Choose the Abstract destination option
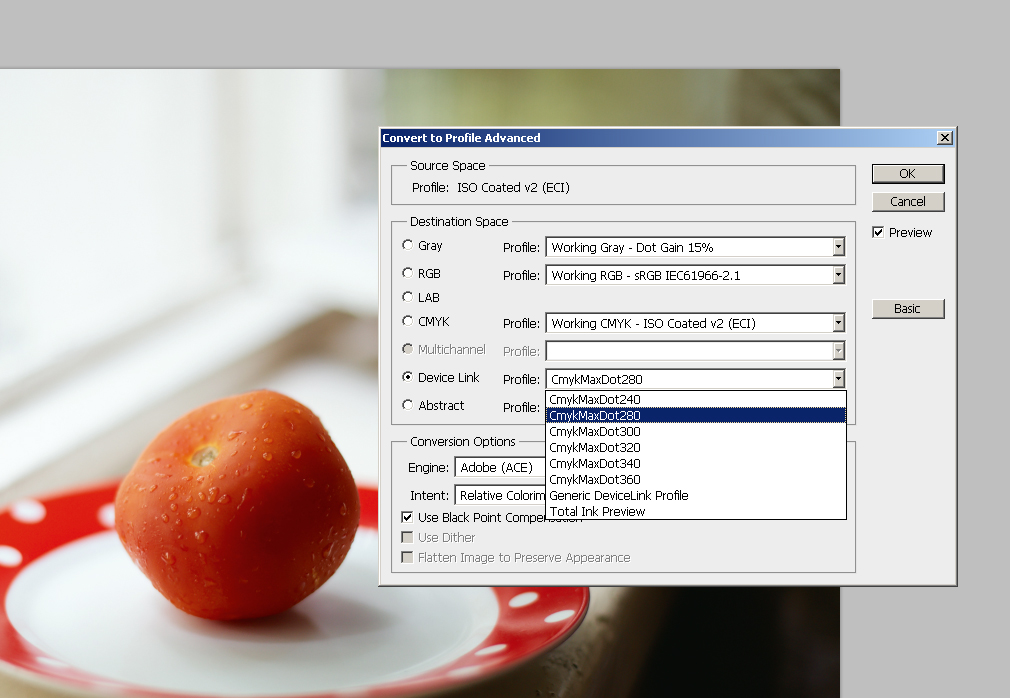Viewport: 1010px width, 698px height. pos(407,405)
